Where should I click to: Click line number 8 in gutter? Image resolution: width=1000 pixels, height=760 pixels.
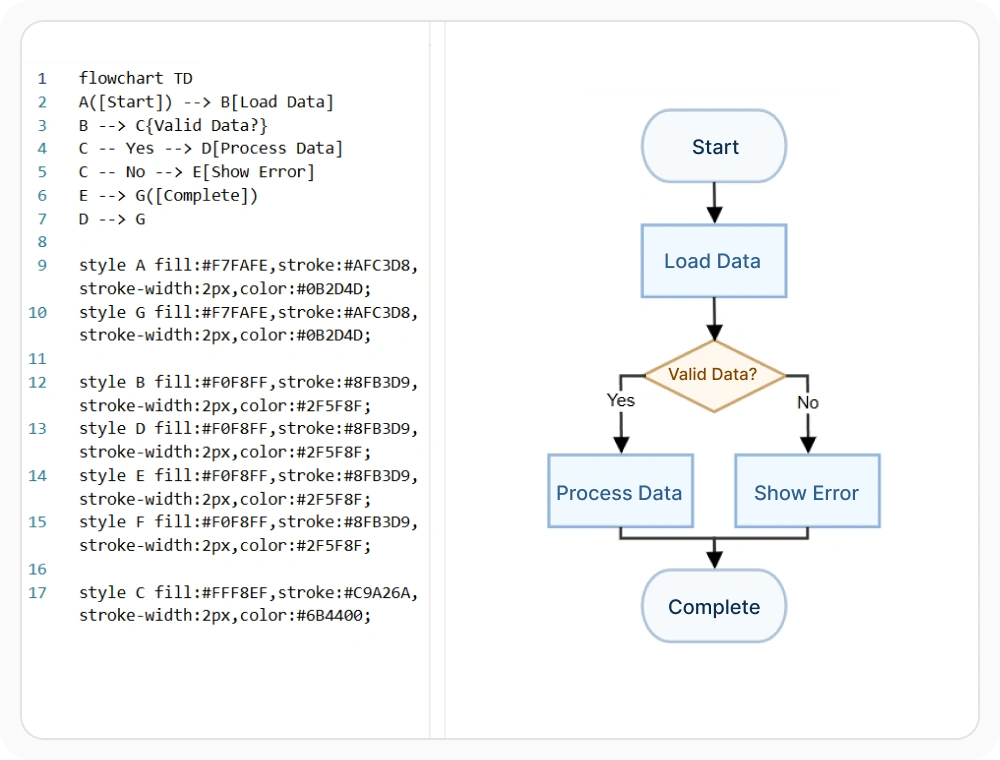click(x=42, y=242)
